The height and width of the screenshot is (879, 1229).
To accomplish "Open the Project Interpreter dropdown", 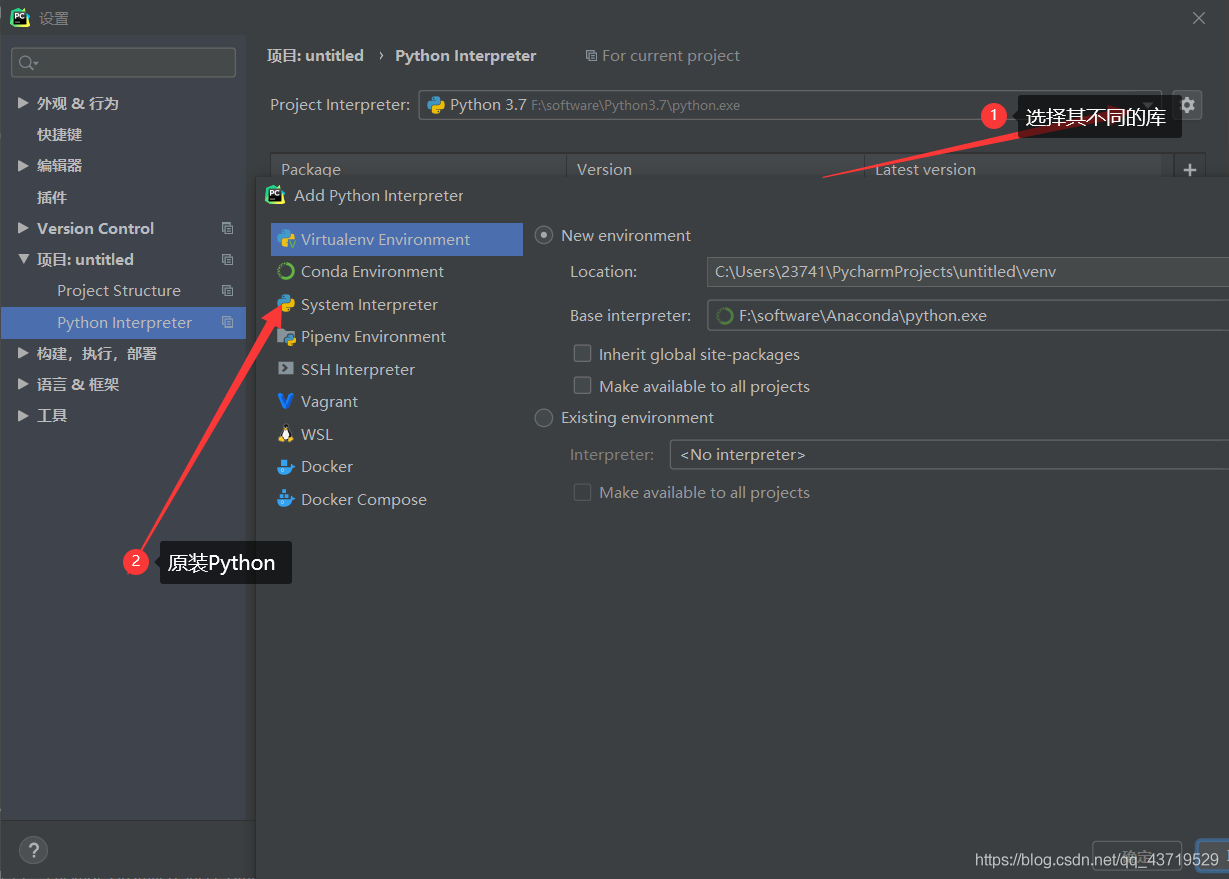I will click(790, 105).
